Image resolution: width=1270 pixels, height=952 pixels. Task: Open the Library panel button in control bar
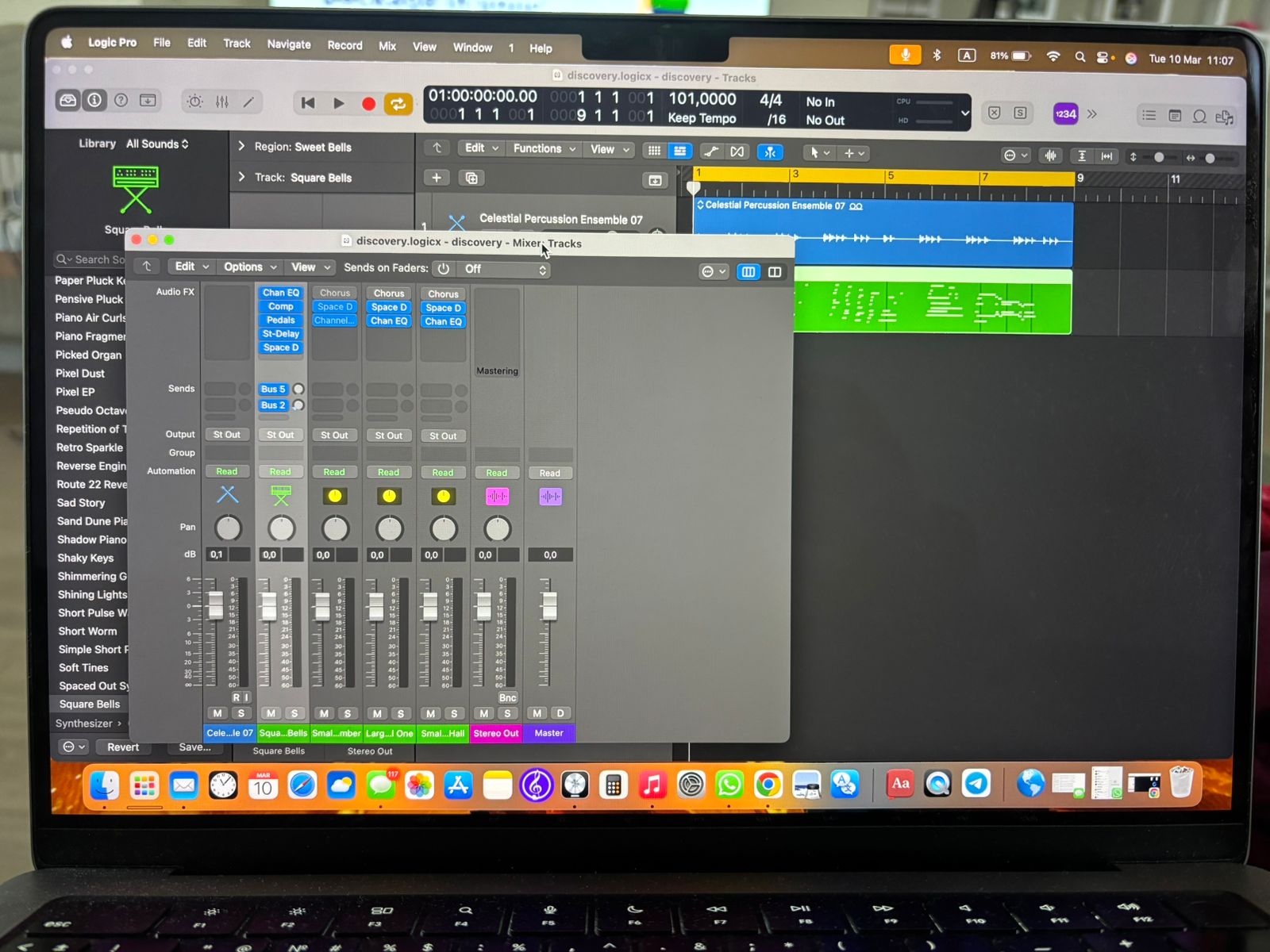coord(68,100)
